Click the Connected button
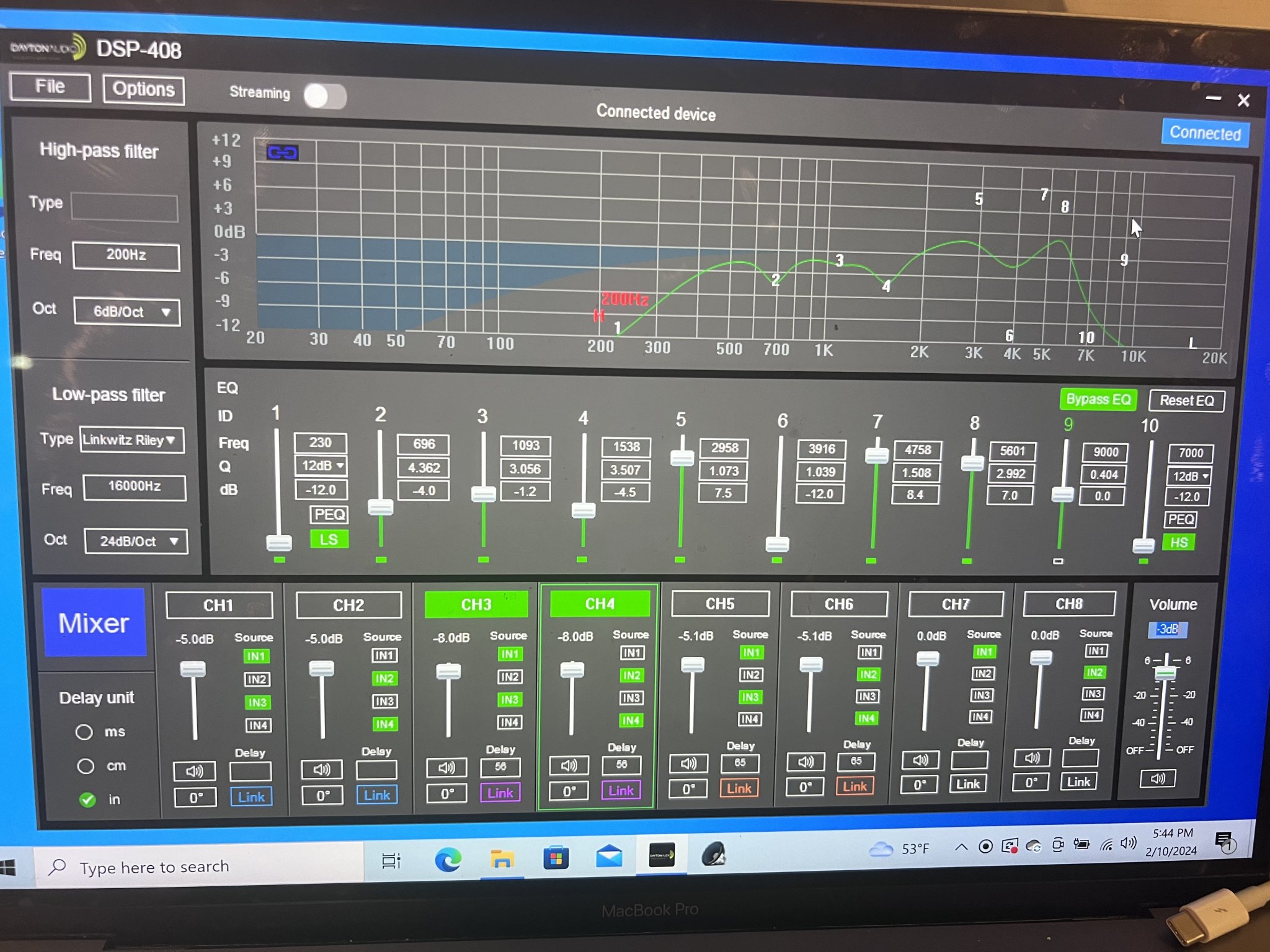The image size is (1270, 952). click(1205, 133)
